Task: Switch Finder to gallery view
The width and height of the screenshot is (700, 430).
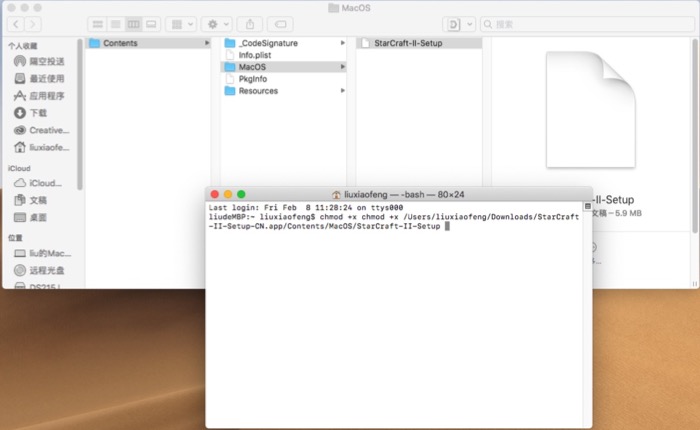Action: pos(151,24)
